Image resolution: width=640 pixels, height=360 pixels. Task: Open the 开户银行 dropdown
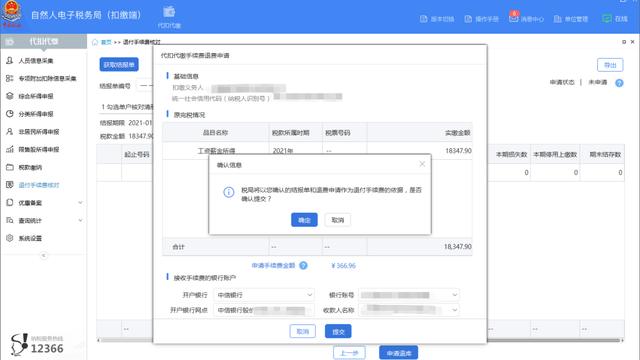point(264,295)
